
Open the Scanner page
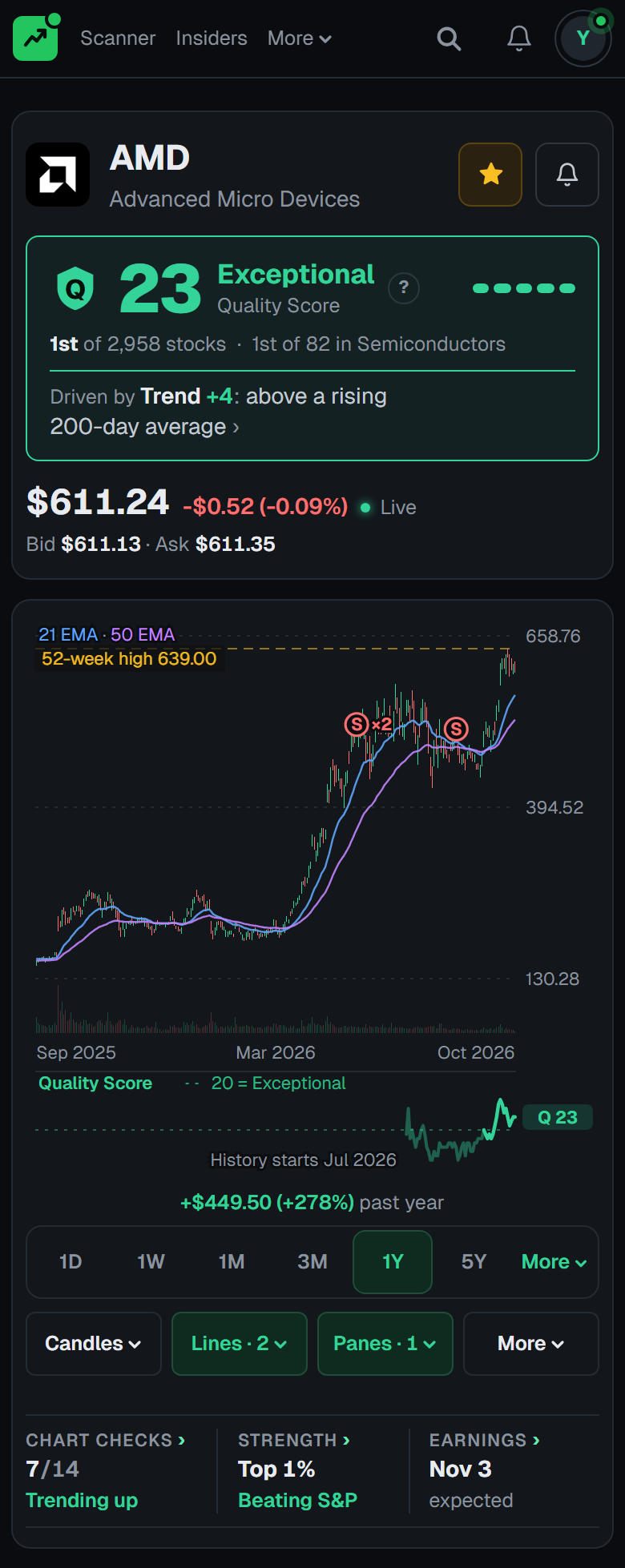coord(118,38)
